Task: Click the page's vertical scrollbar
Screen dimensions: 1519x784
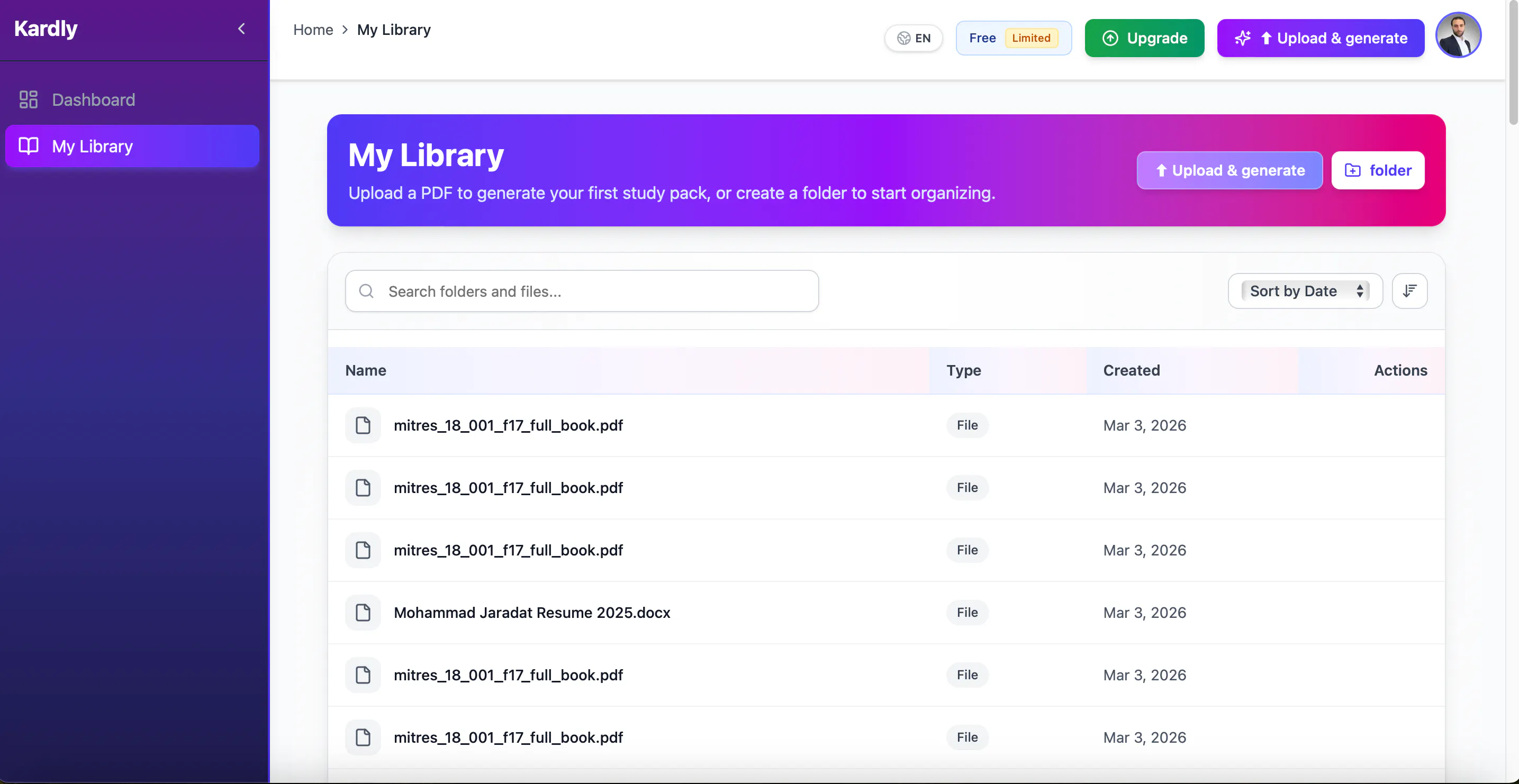Action: pyautogui.click(x=1513, y=62)
